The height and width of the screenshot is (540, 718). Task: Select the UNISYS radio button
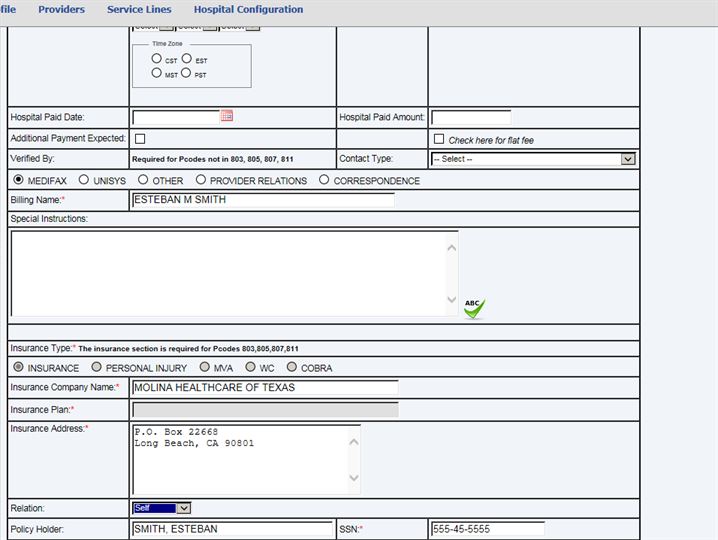click(x=84, y=180)
